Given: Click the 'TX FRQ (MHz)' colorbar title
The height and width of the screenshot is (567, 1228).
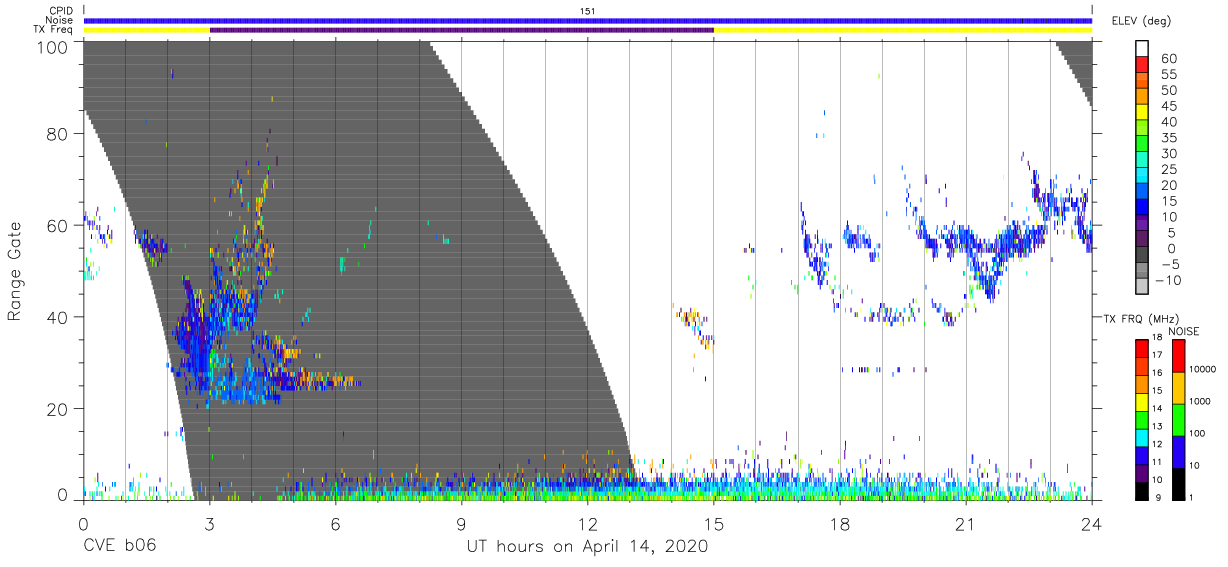Looking at the screenshot, I should (x=1141, y=319).
